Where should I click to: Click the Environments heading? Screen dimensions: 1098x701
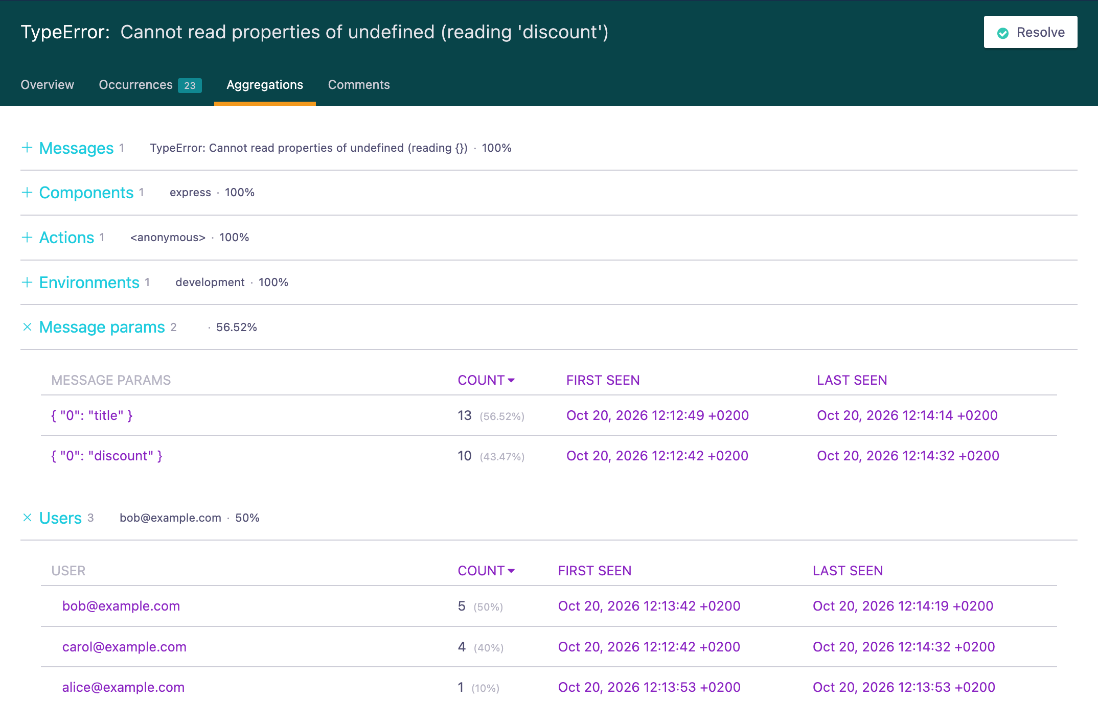[89, 282]
